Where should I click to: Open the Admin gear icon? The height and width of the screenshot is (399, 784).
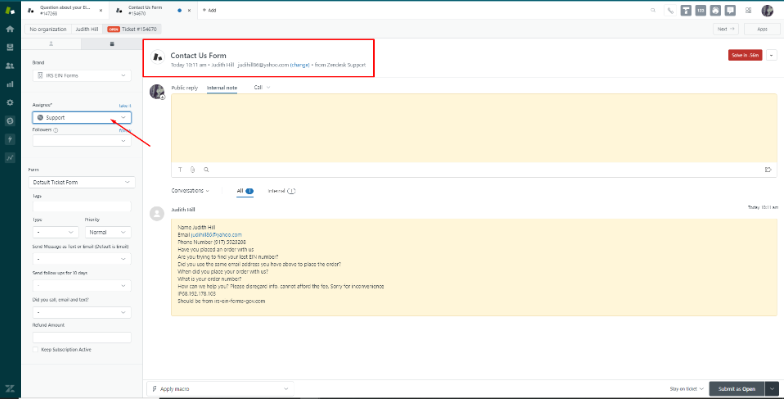[10, 102]
